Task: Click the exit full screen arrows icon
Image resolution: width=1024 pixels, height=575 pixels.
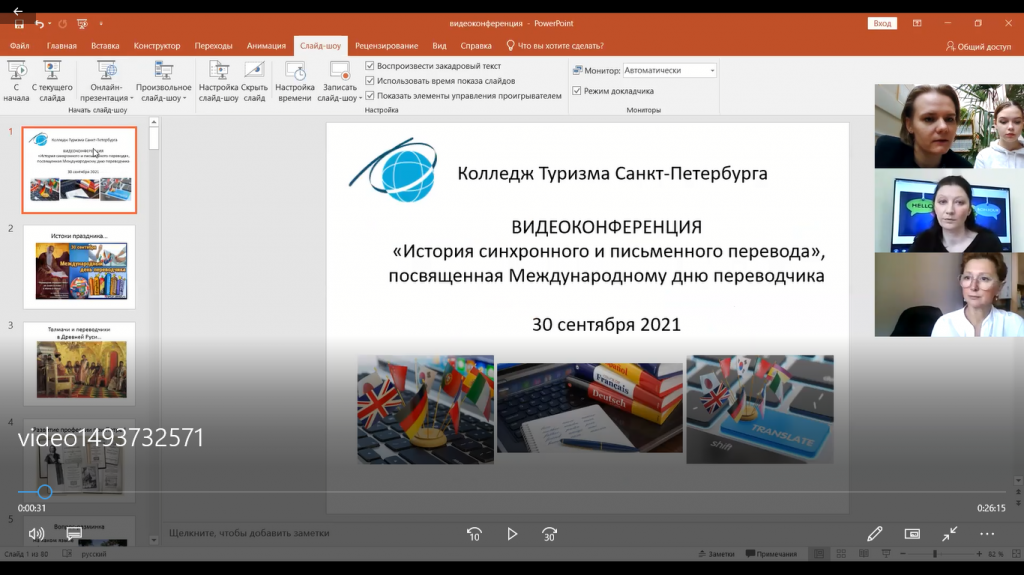Action: [x=950, y=534]
